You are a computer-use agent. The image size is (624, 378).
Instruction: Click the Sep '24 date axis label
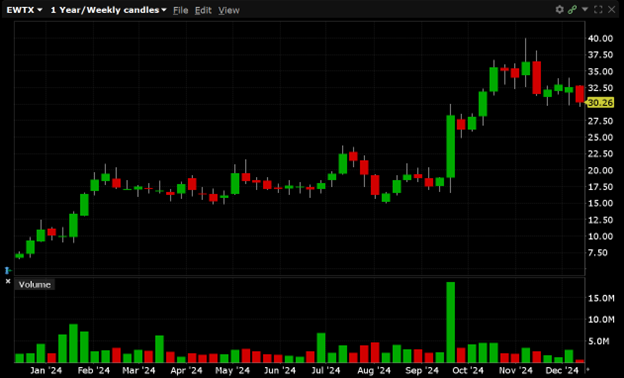421,370
